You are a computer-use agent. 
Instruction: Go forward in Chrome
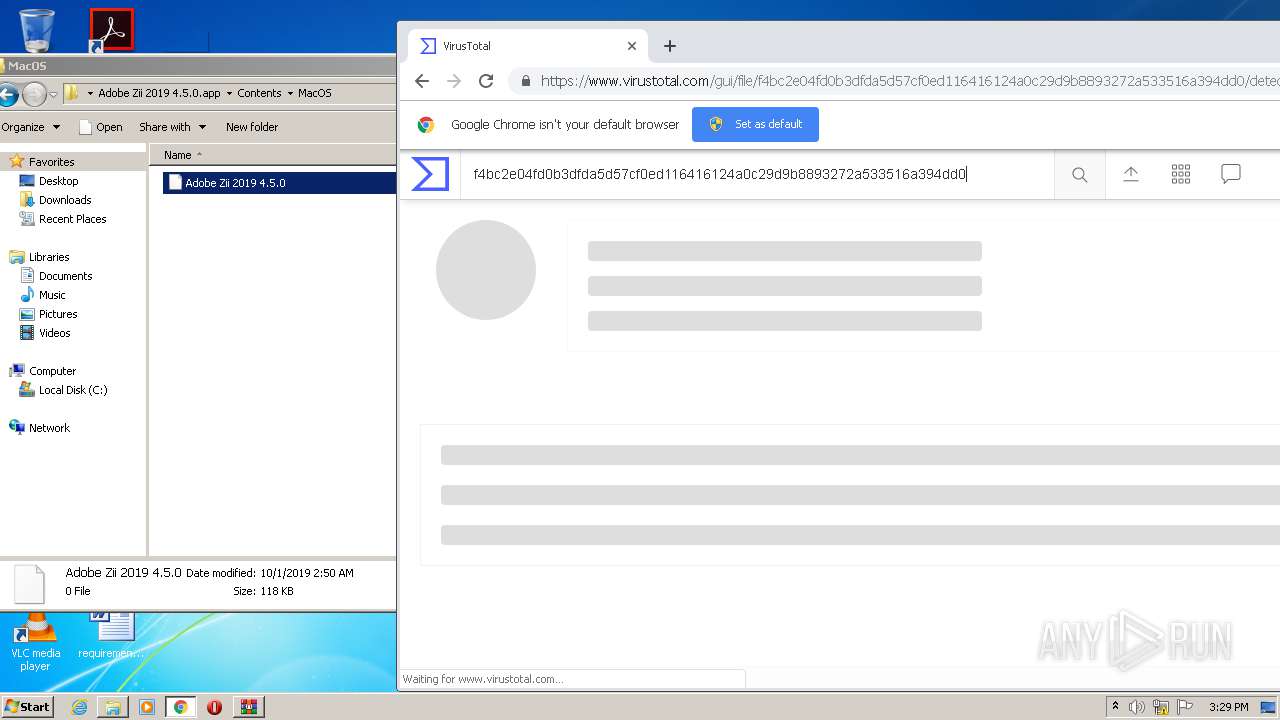pyautogui.click(x=454, y=81)
